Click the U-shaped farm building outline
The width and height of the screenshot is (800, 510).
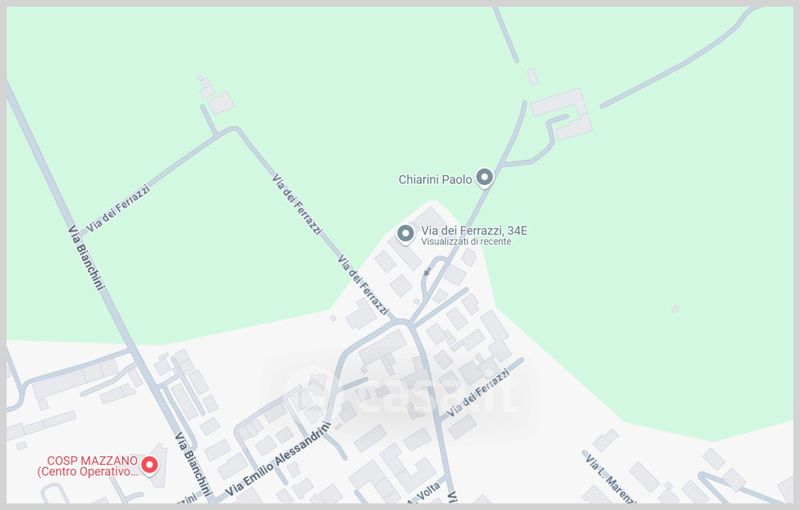562,114
